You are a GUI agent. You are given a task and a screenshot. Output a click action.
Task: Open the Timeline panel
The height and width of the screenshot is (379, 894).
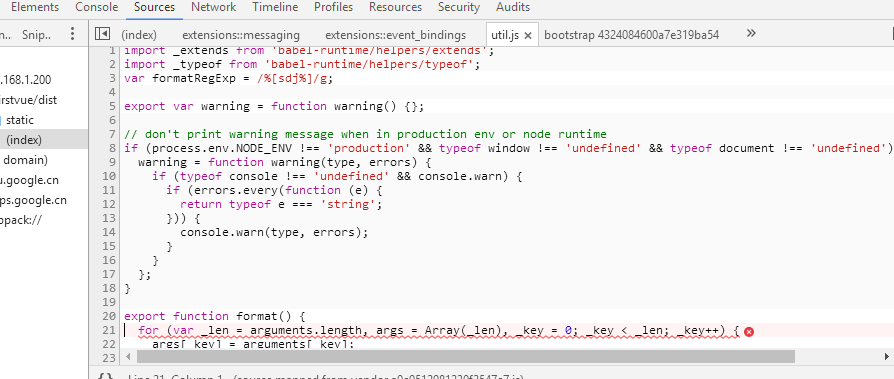tap(275, 7)
